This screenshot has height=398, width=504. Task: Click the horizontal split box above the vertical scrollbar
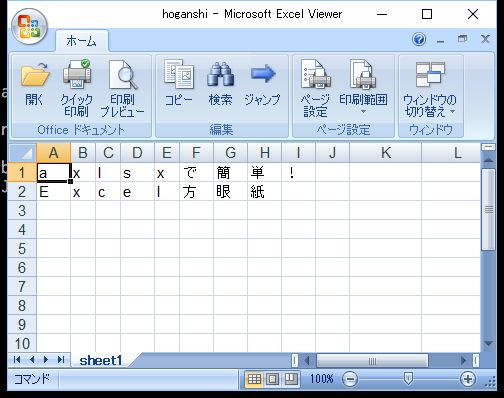(488, 147)
